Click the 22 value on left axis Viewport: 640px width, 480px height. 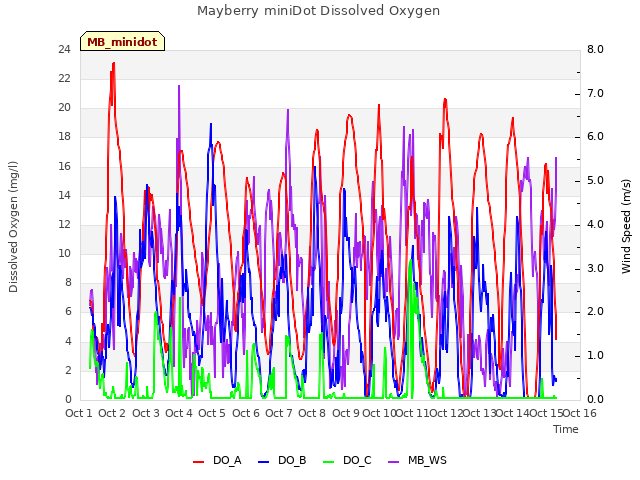click(x=64, y=78)
